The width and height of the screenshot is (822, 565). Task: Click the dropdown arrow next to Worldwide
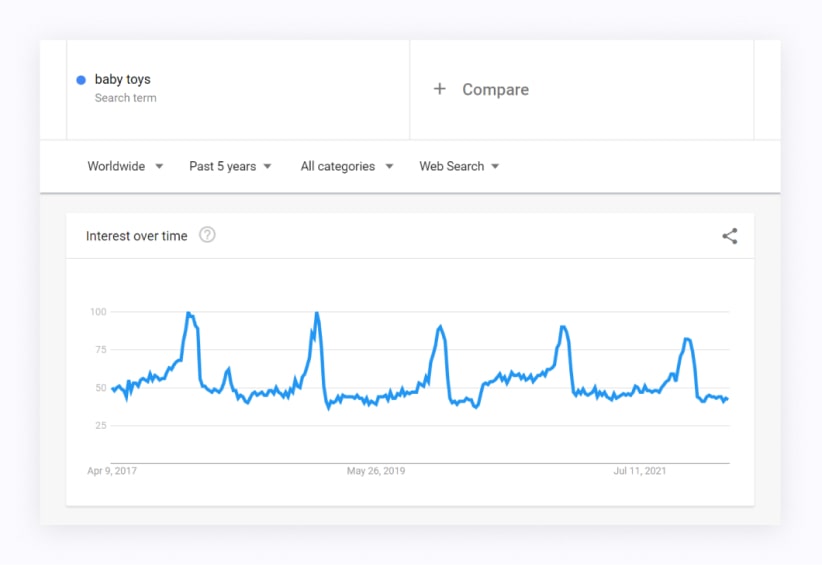click(159, 167)
